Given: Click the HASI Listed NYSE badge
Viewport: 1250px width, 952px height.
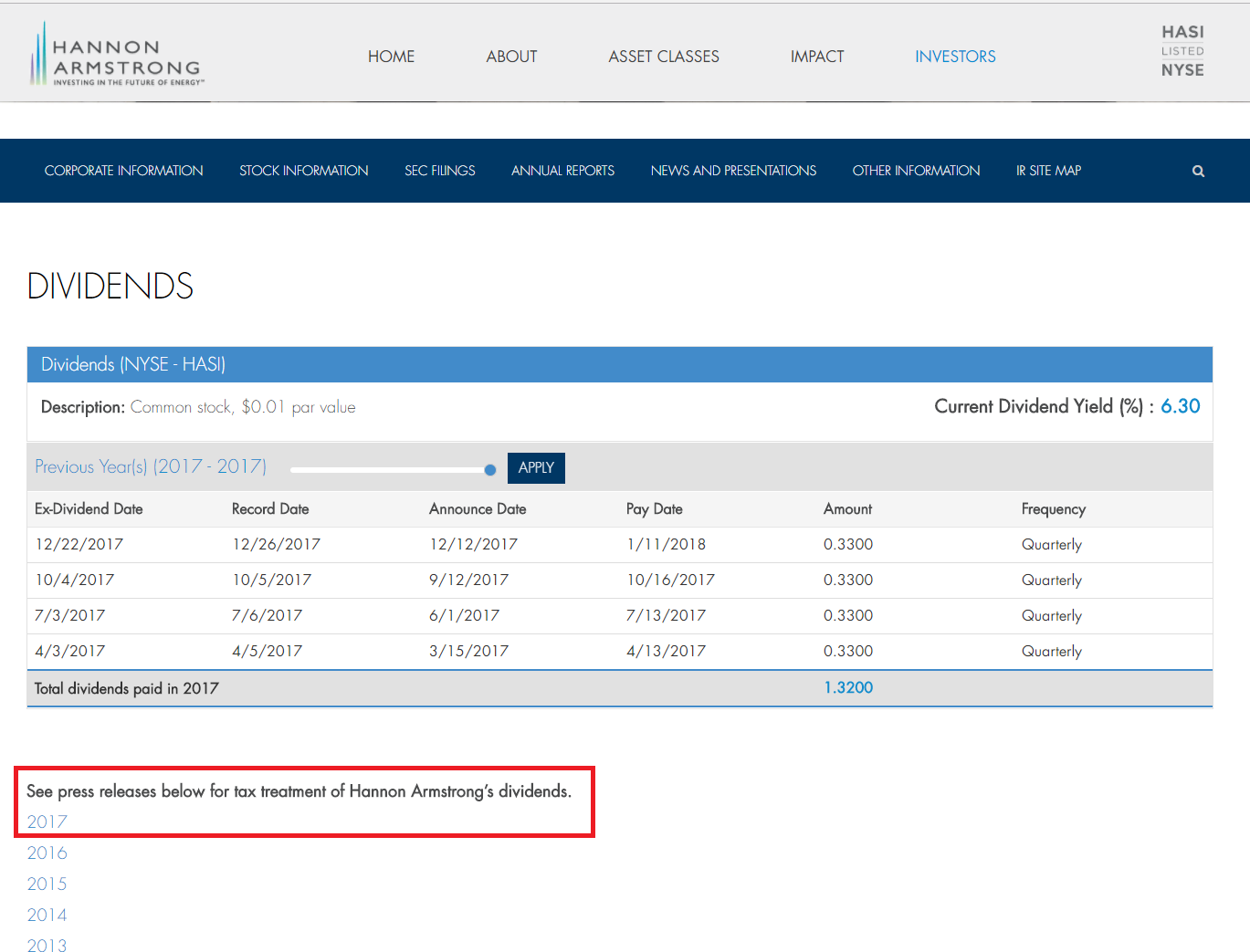Looking at the screenshot, I should (x=1182, y=51).
